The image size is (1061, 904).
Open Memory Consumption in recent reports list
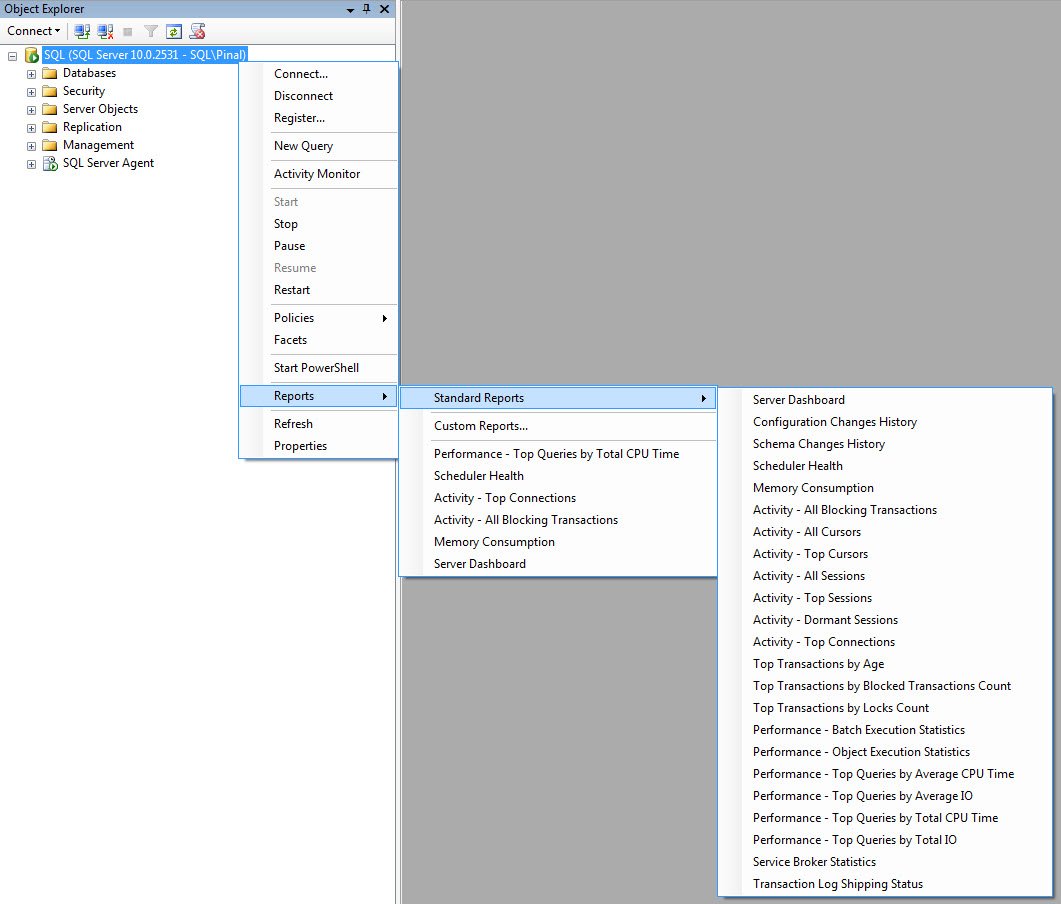[x=558, y=542]
